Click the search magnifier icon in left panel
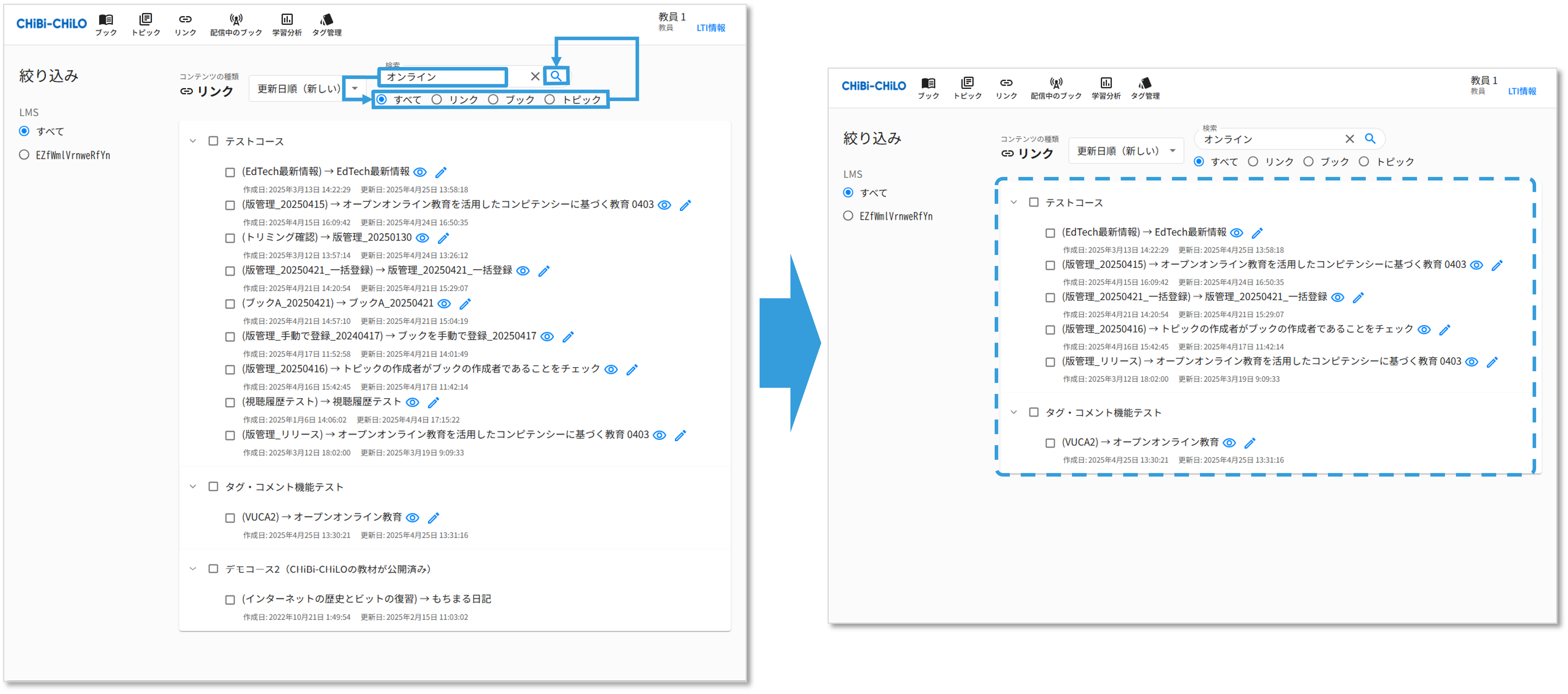 [556, 76]
